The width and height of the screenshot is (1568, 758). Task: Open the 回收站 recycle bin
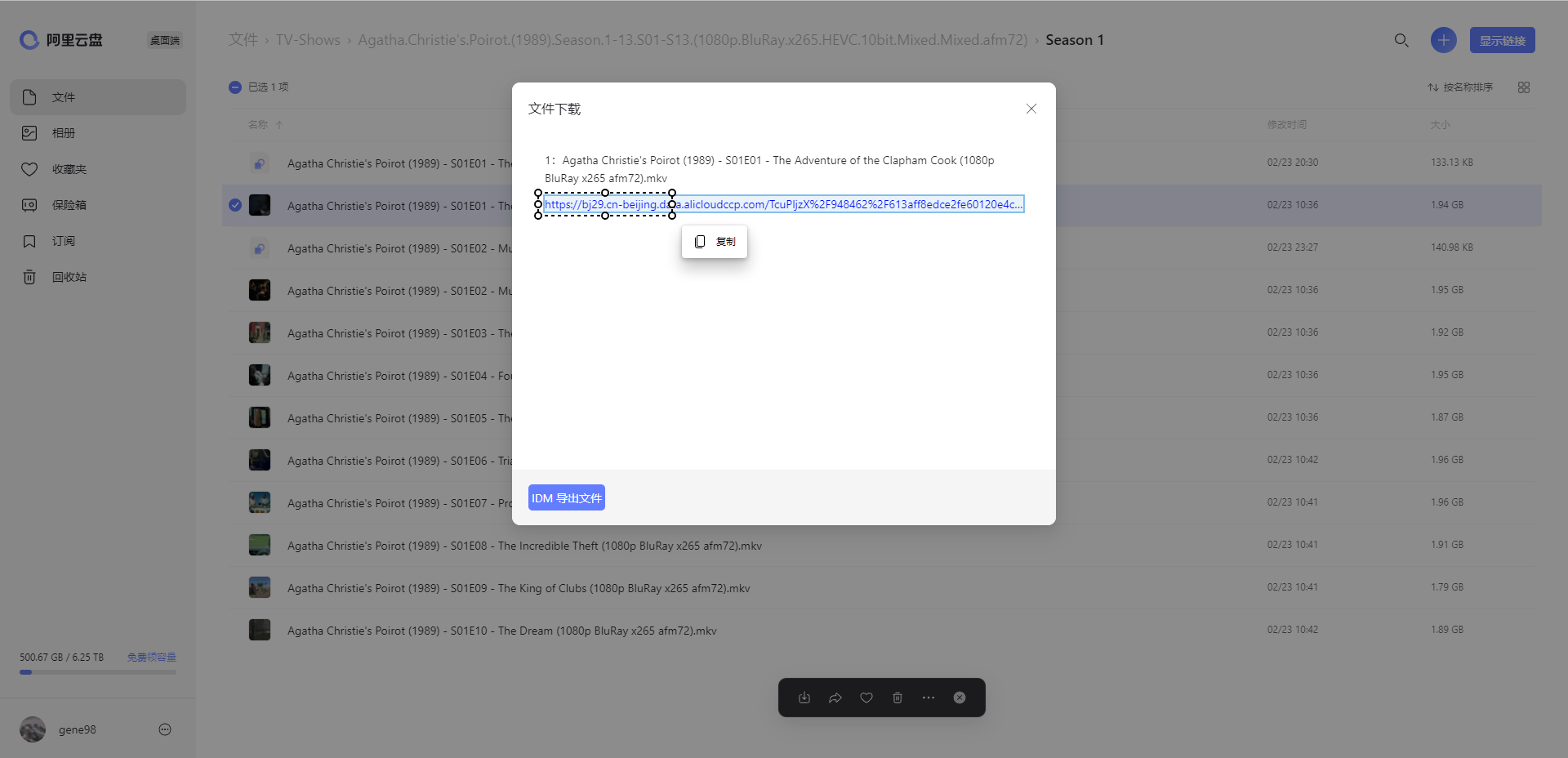point(98,277)
